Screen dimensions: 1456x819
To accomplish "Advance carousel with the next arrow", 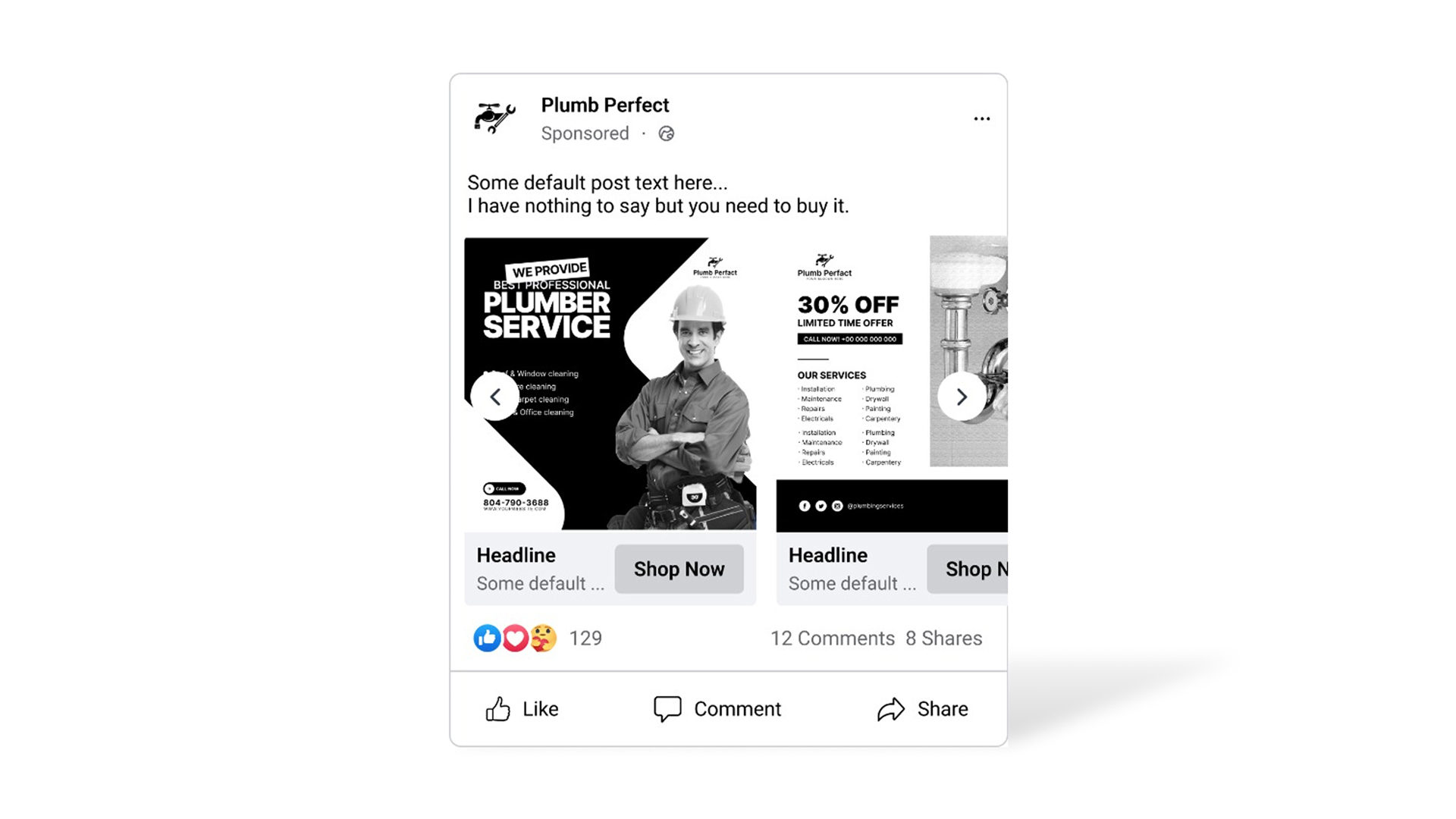I will [962, 397].
